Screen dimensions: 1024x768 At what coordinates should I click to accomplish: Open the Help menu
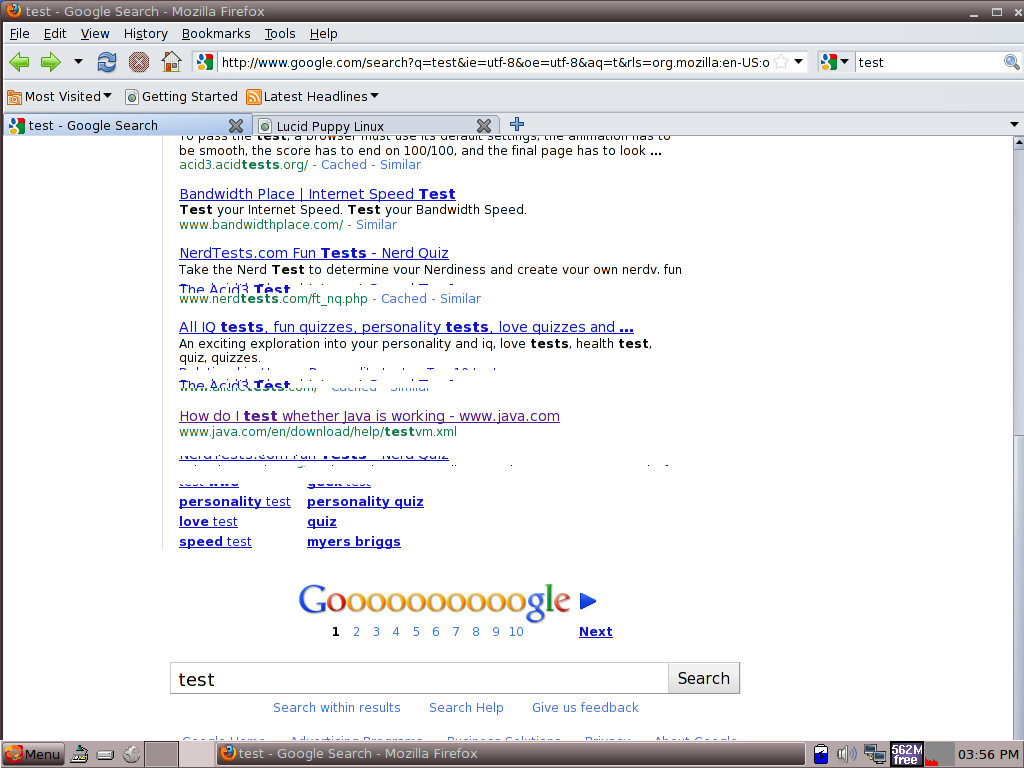point(323,33)
